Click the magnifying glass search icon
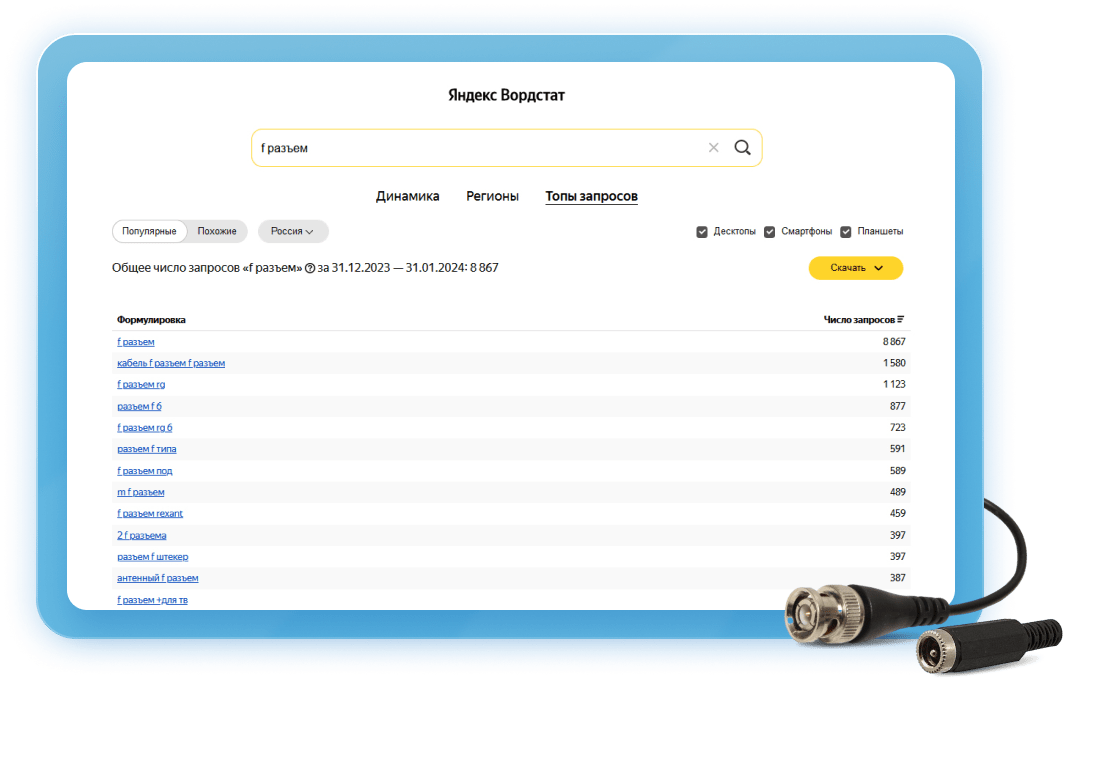Screen dimensions: 1117x758 [x=742, y=147]
